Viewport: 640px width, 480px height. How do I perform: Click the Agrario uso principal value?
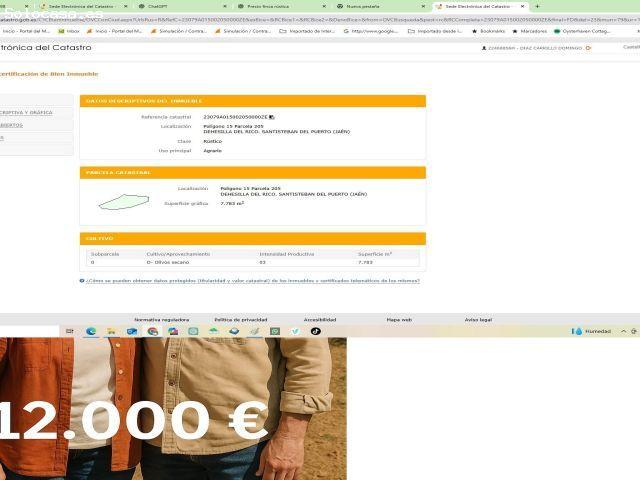click(213, 151)
